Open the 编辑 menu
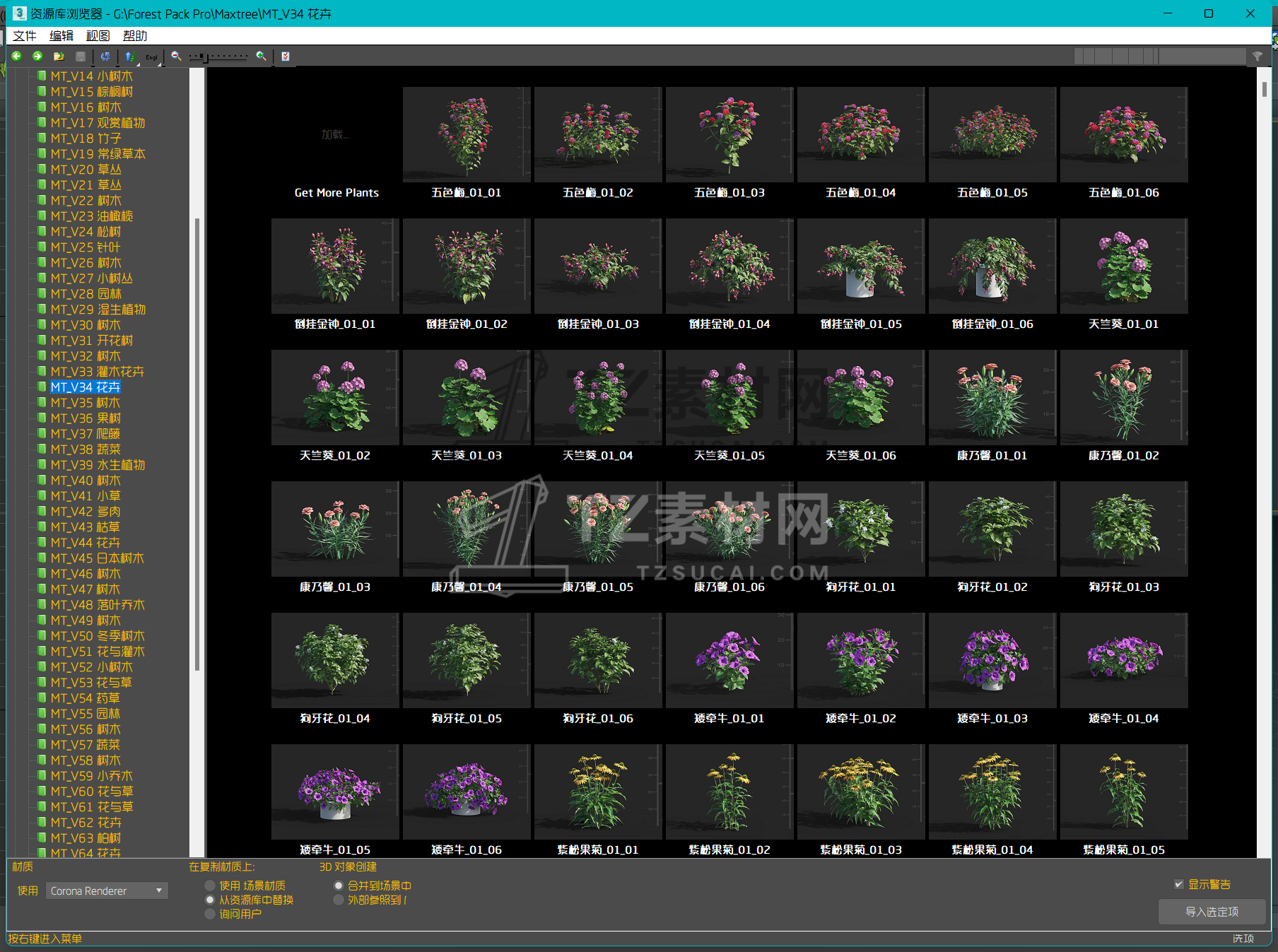1278x952 pixels. click(x=61, y=36)
